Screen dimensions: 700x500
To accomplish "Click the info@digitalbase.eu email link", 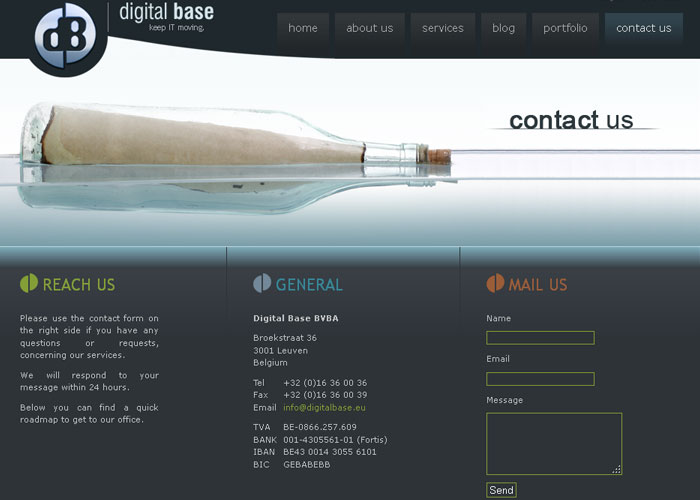I will click(x=324, y=408).
